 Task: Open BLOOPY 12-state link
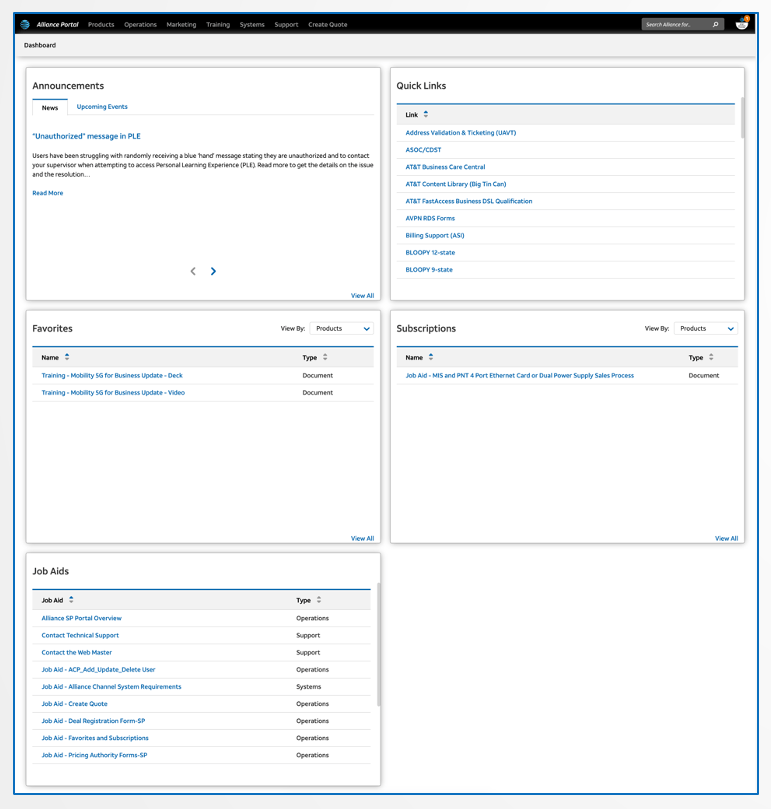click(x=430, y=252)
